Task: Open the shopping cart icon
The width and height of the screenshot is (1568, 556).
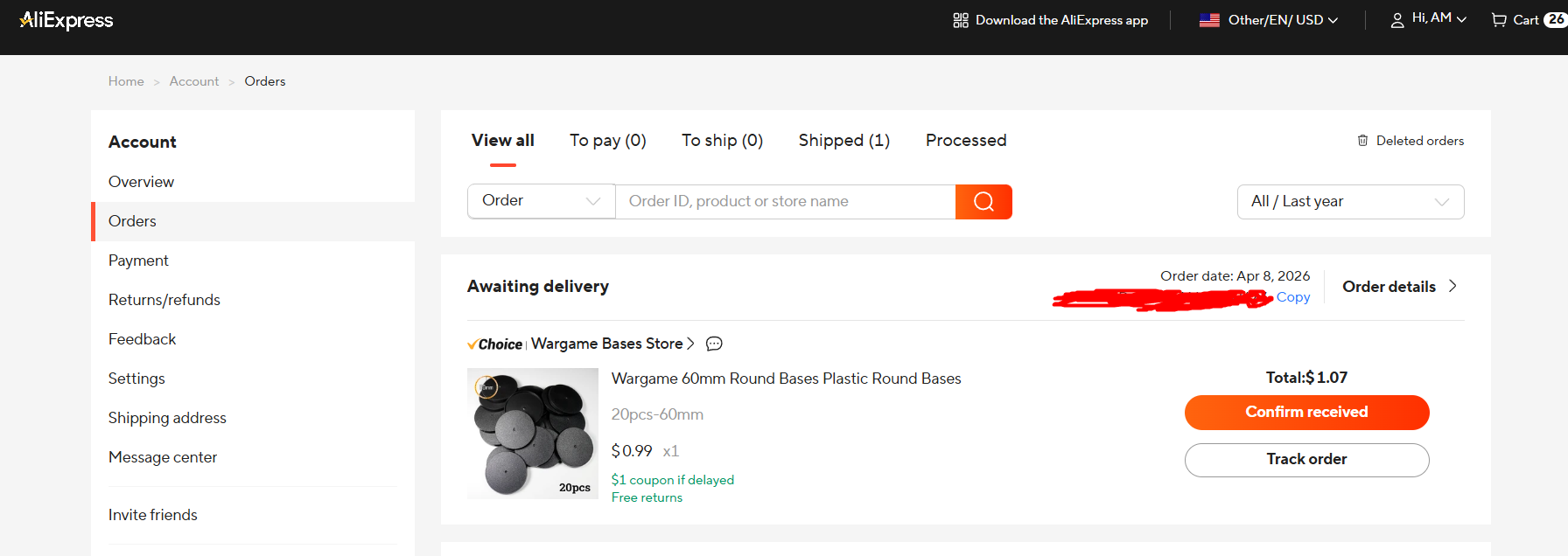Action: [x=1499, y=20]
